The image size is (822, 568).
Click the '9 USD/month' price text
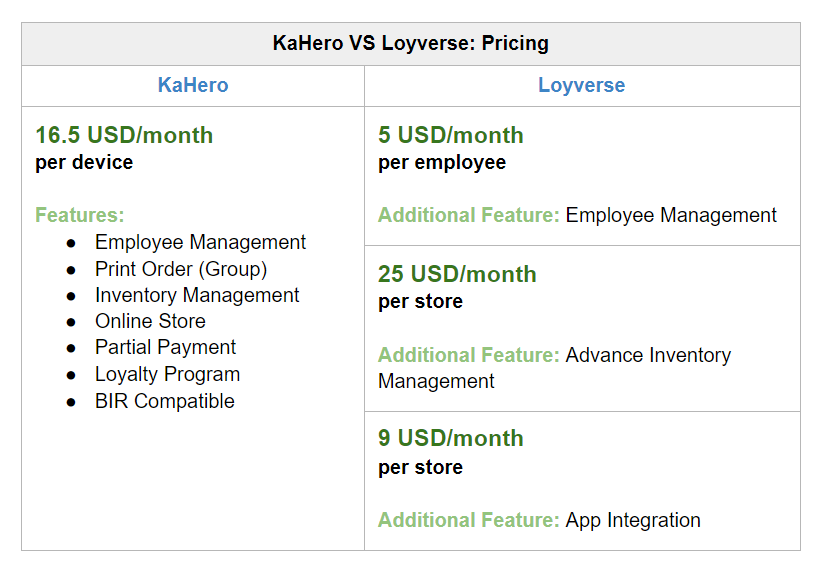click(451, 438)
